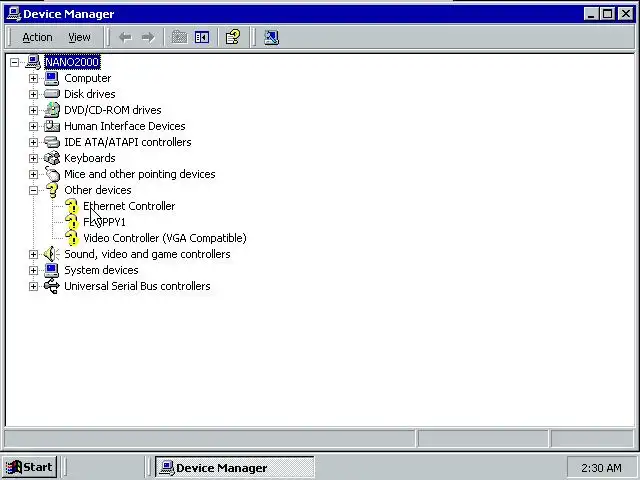Select Video Controller (VGA Compatible) device
Image resolution: width=640 pixels, height=480 pixels.
coord(164,238)
